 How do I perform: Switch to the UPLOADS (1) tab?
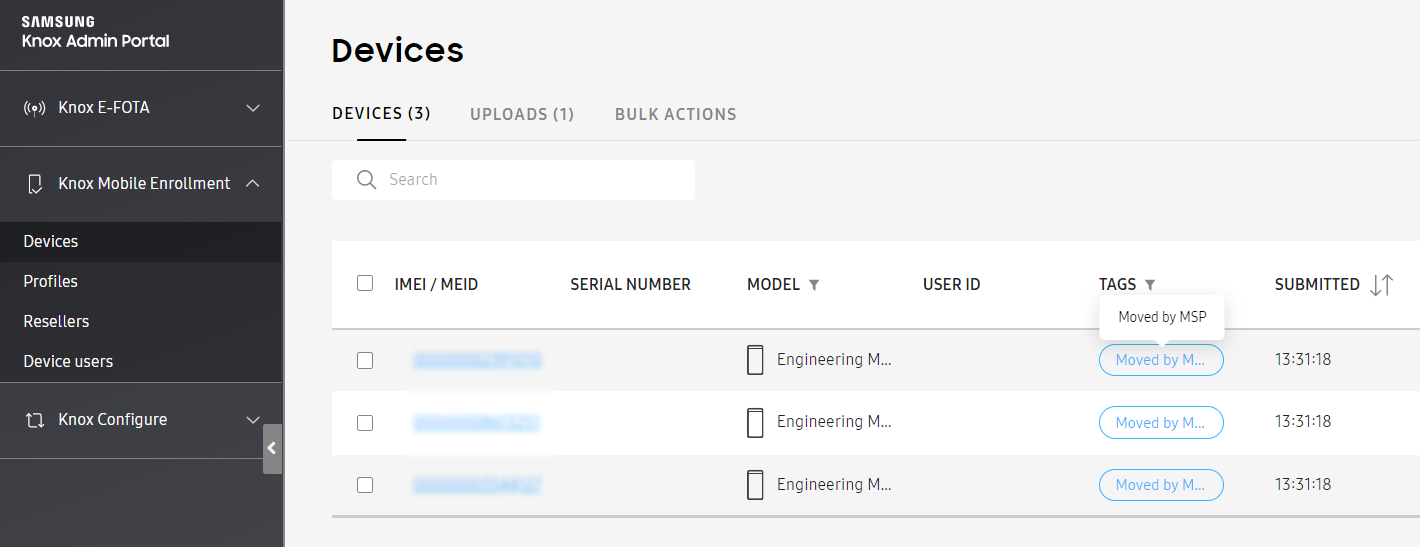click(x=522, y=114)
